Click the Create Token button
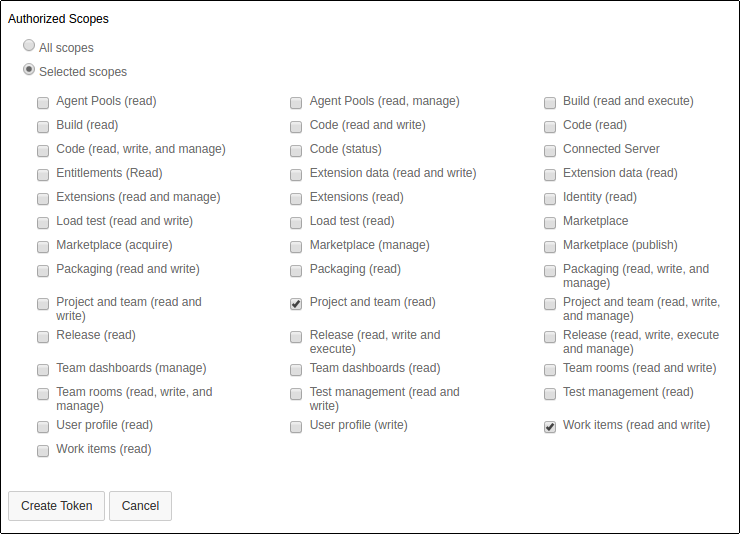The image size is (740, 534). [56, 506]
